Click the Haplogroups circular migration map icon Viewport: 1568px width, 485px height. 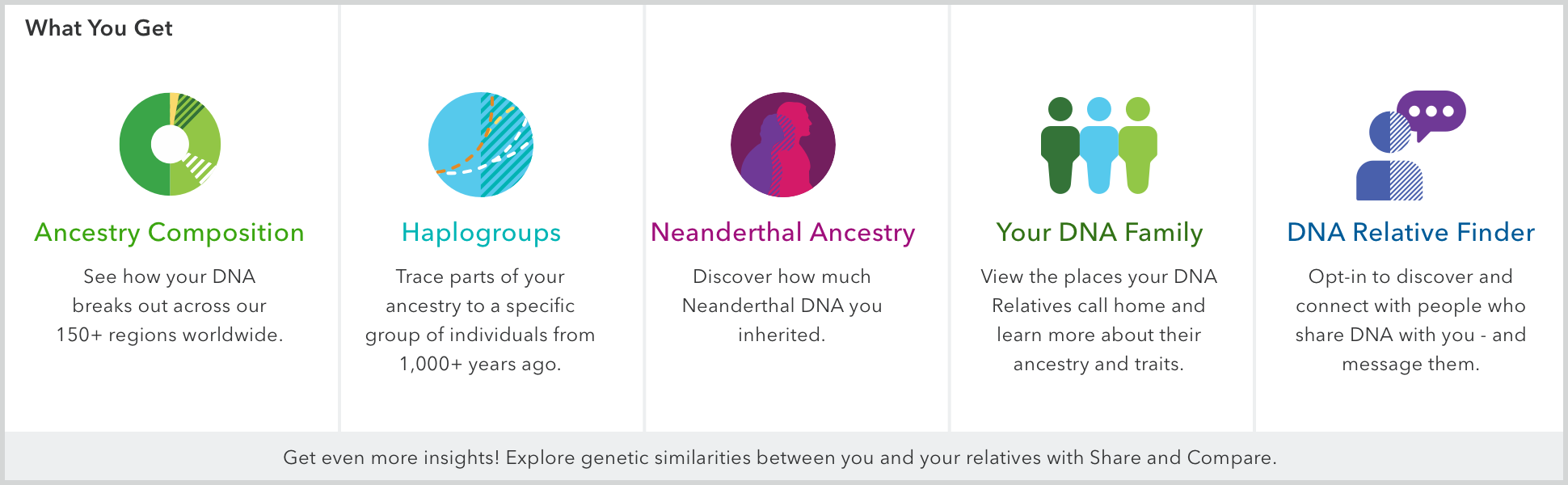480,144
